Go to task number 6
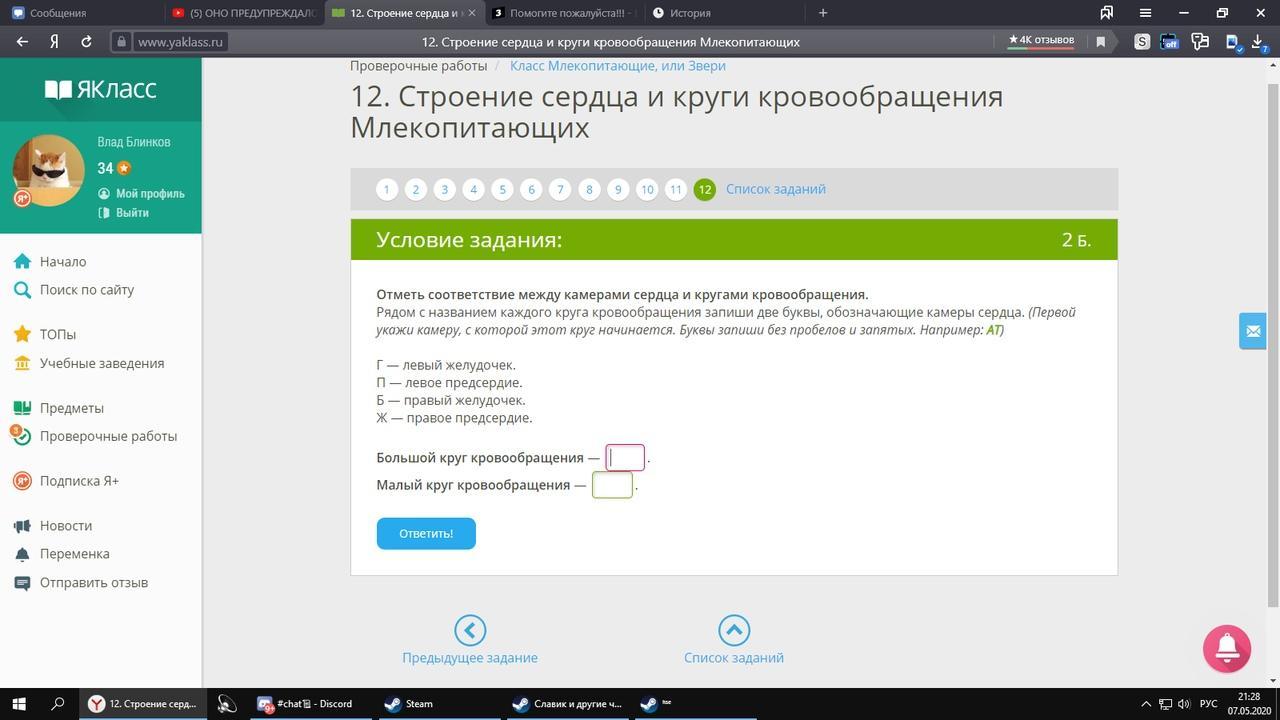The width and height of the screenshot is (1280, 720). (532, 189)
